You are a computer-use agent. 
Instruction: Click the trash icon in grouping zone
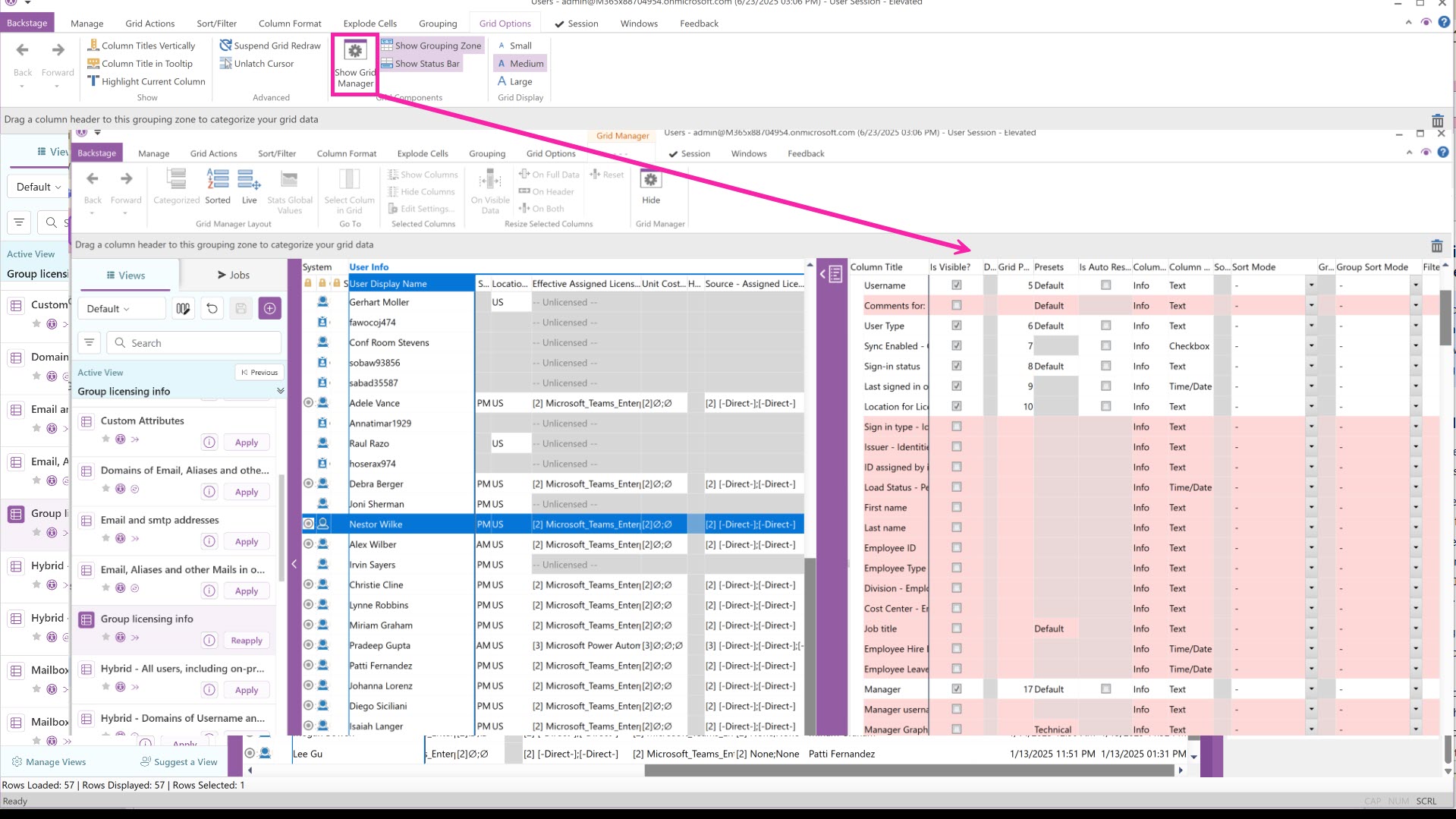[1436, 246]
